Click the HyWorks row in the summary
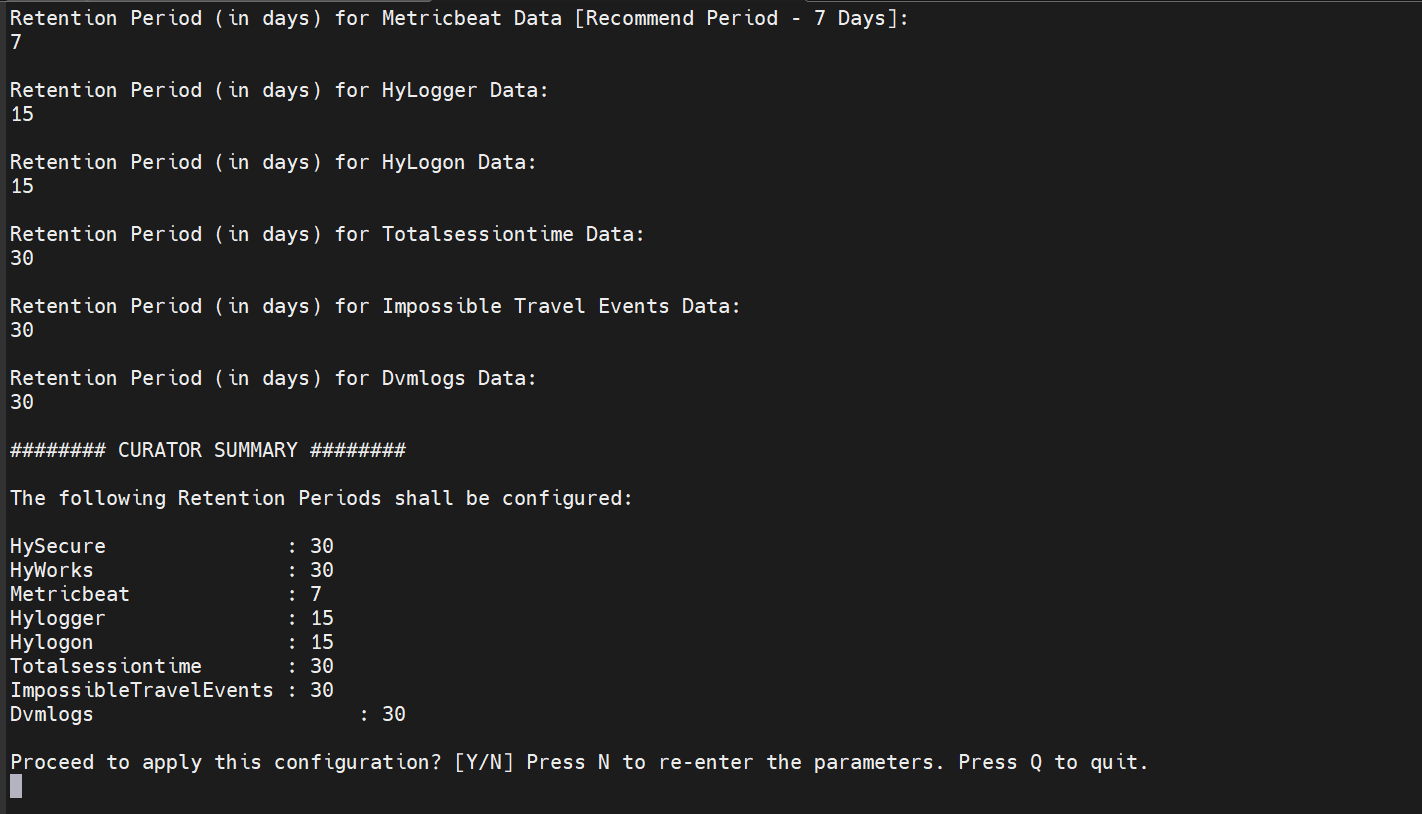1422x814 pixels. click(171, 570)
